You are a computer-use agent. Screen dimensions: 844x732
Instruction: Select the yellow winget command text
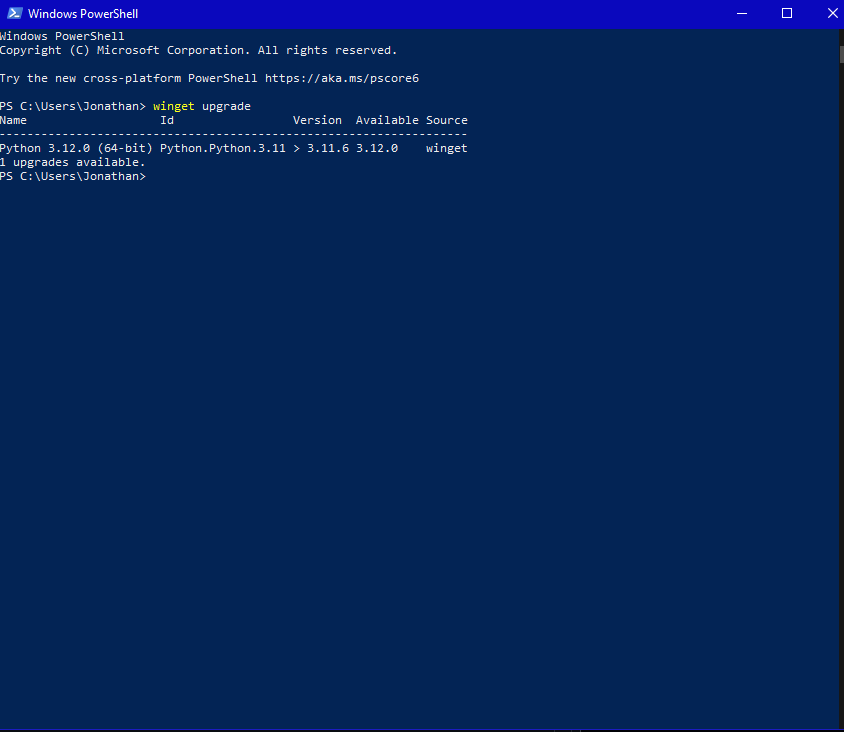pos(173,105)
